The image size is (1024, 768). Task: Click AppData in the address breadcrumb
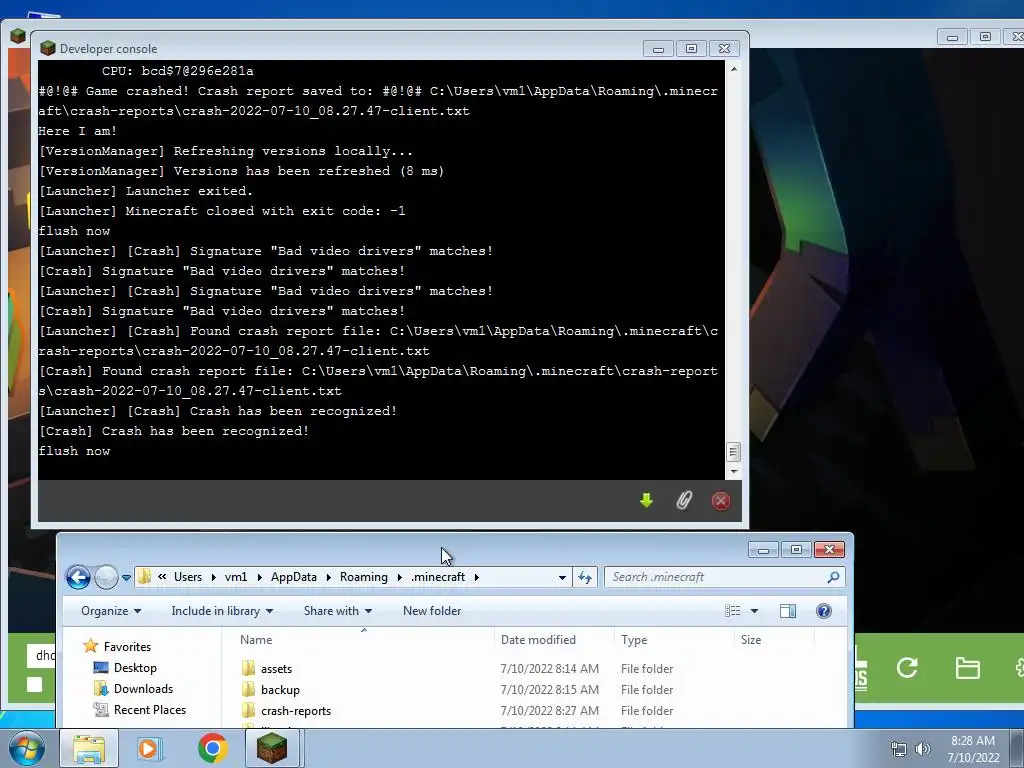pos(293,577)
